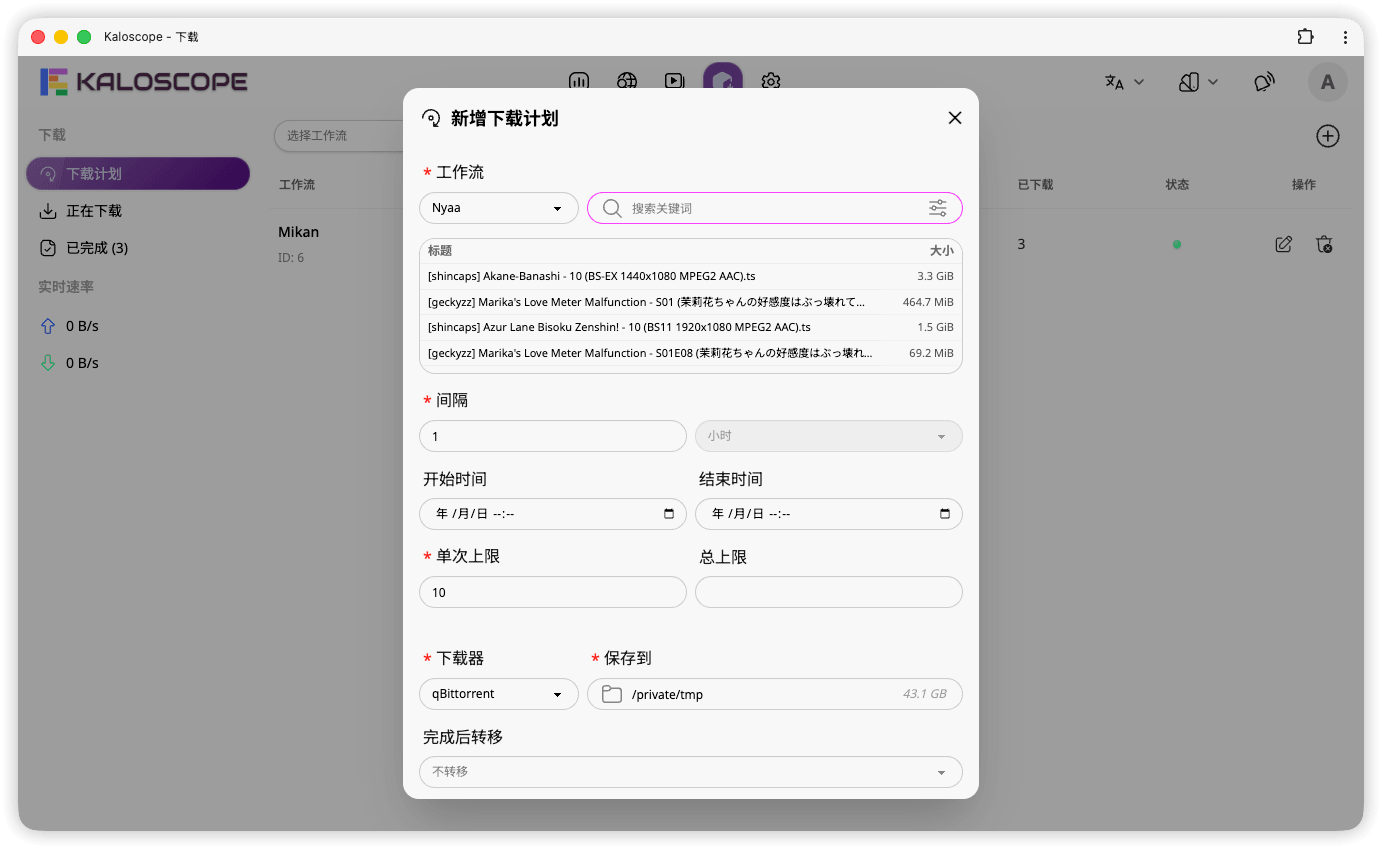Open the language translation dropdown

pyautogui.click(x=1124, y=82)
